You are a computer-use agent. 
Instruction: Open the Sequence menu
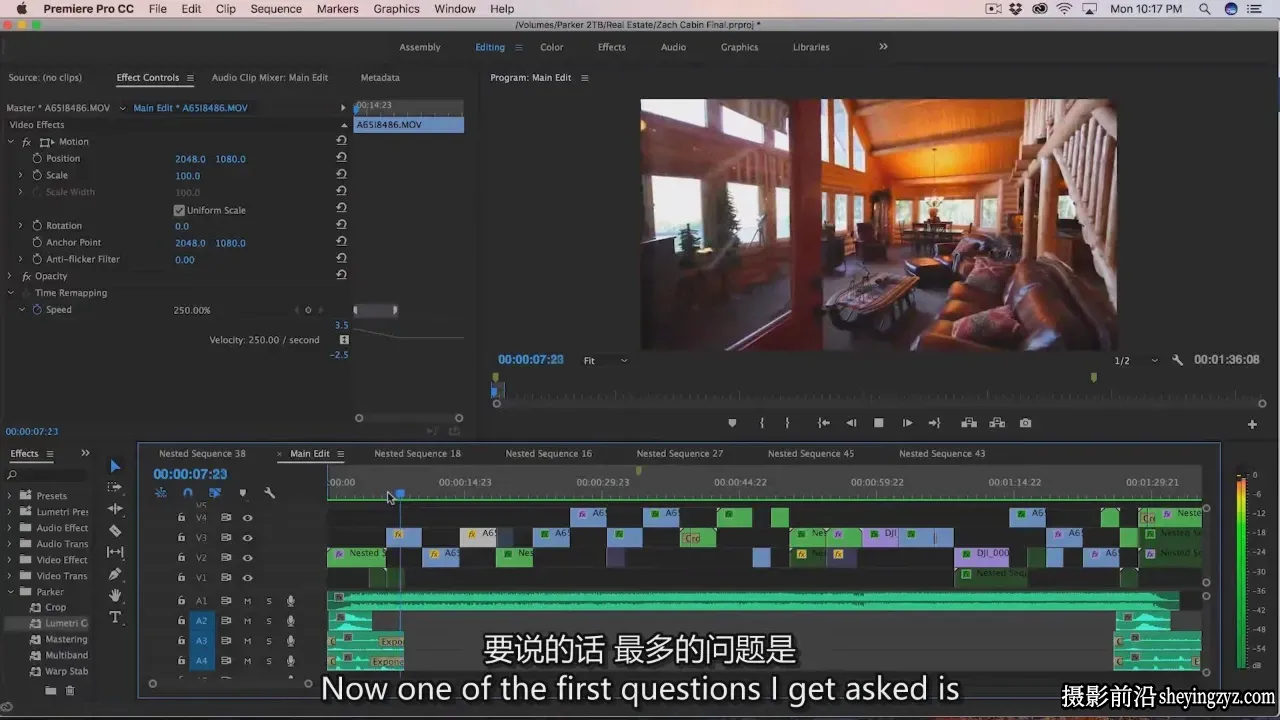(276, 9)
